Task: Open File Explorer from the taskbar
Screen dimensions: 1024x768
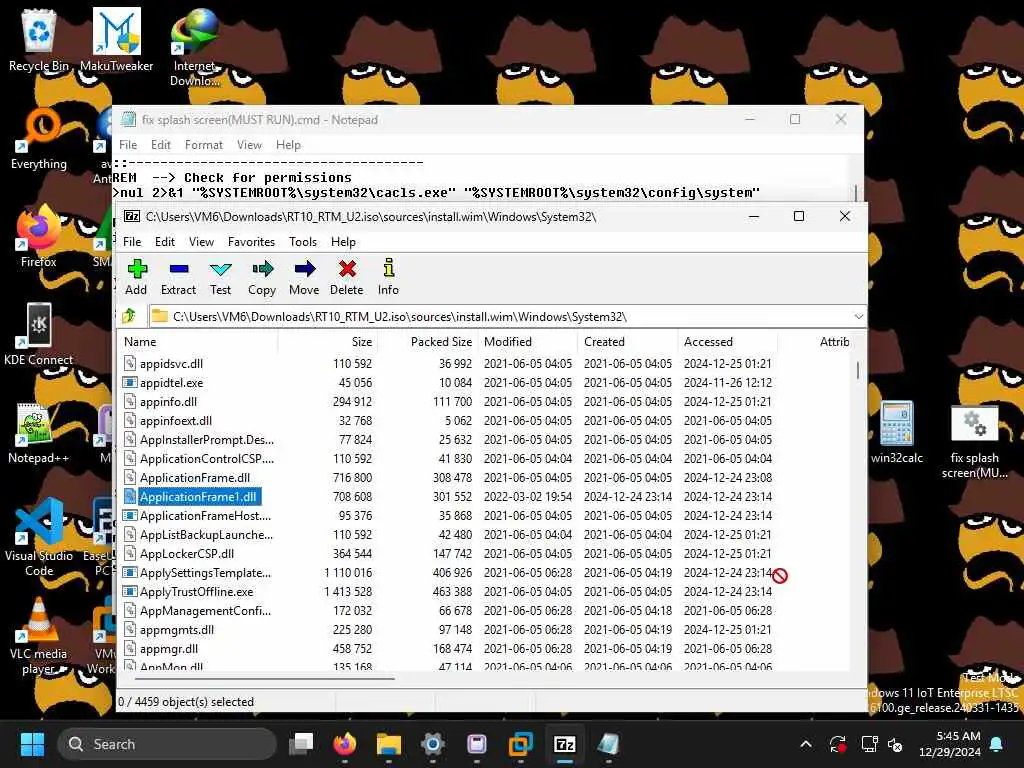Action: 389,744
